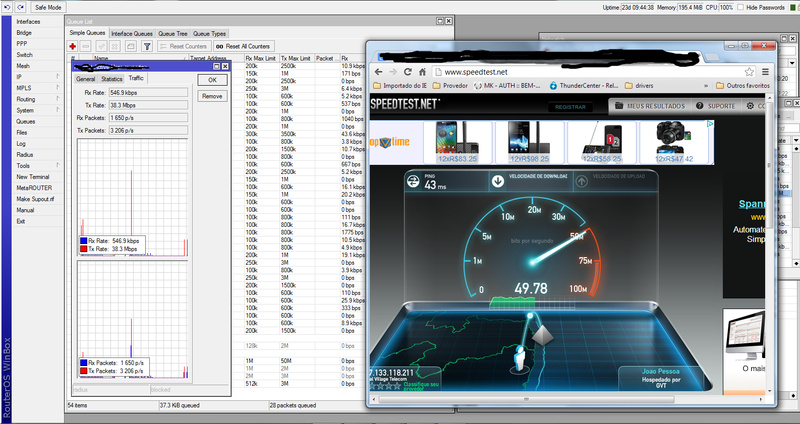
Task: Switch to the Interface Queues tab
Action: click(132, 34)
